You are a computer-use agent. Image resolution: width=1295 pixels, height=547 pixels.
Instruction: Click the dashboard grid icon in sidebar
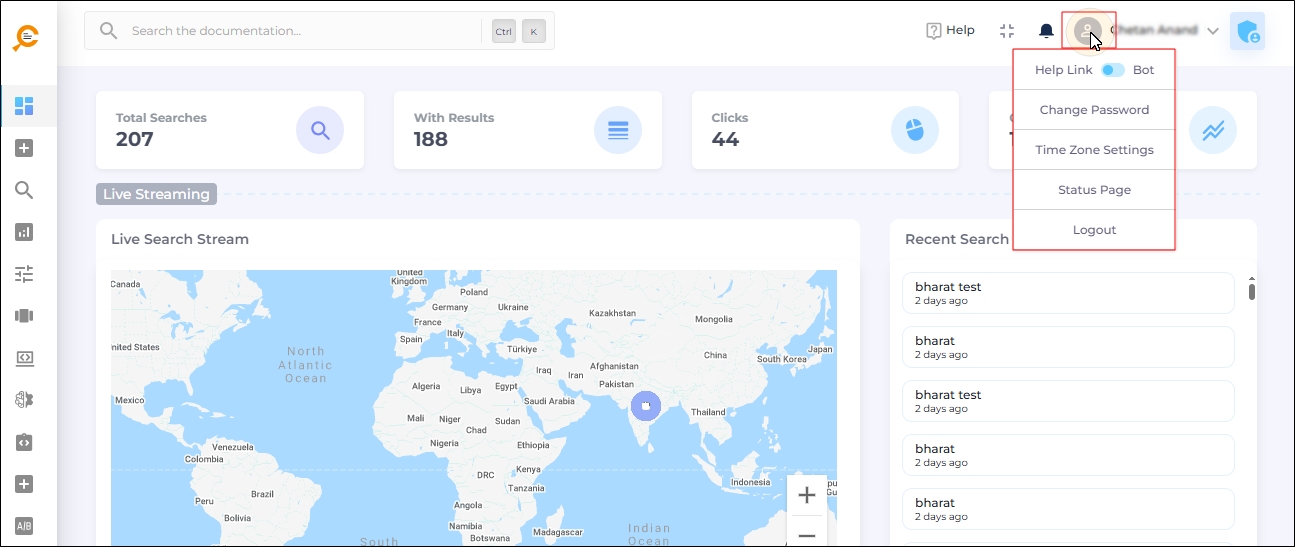click(25, 106)
